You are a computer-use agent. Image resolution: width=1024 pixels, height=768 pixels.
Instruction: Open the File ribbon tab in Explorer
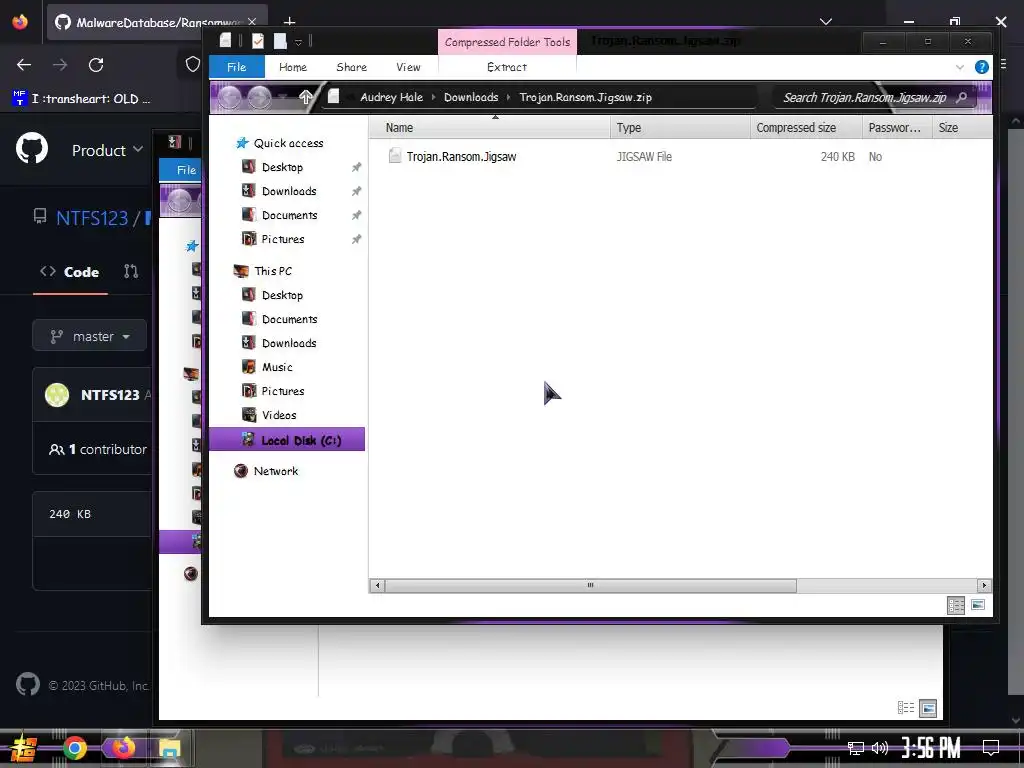[x=236, y=67]
